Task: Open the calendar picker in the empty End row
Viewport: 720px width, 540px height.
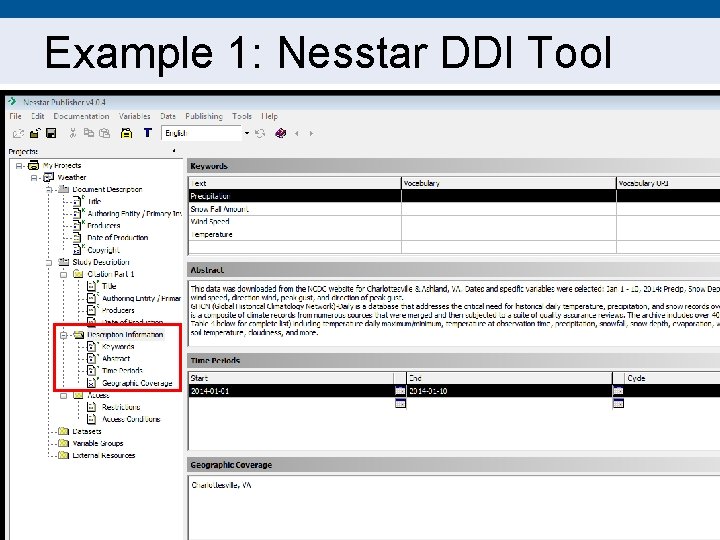Action: pos(618,404)
